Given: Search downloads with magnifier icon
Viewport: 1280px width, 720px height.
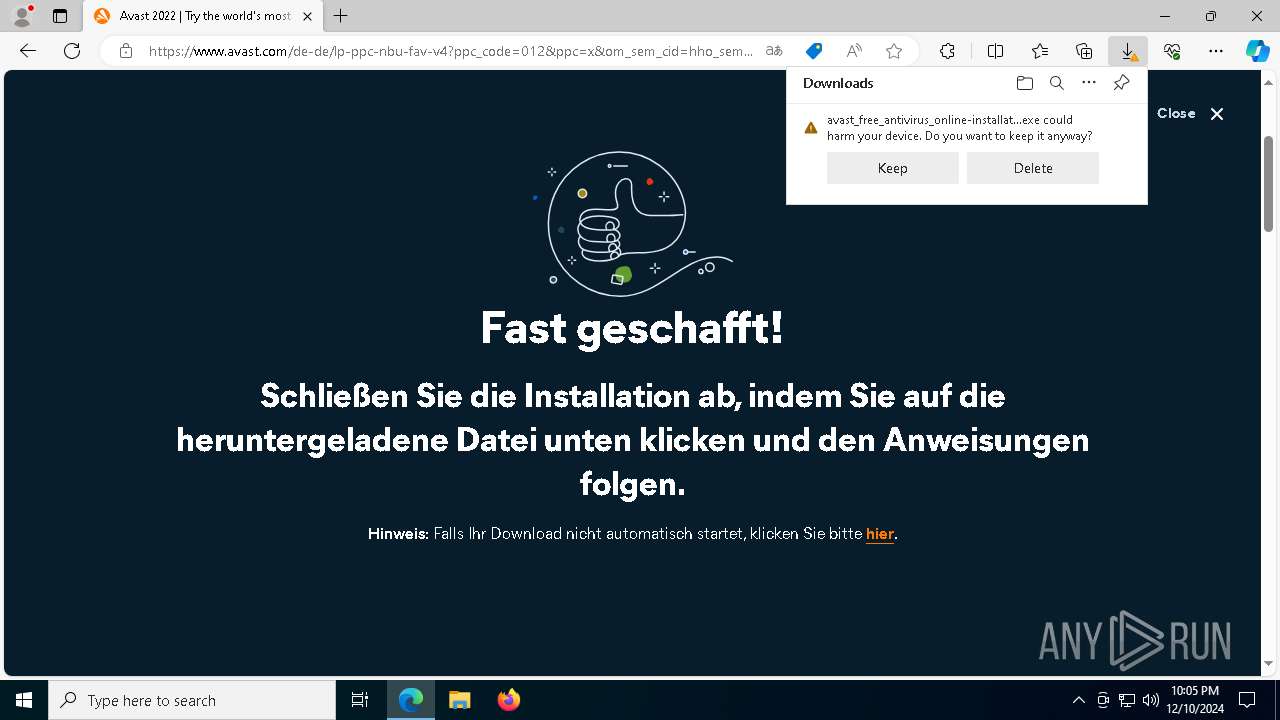Looking at the screenshot, I should pos(1056,83).
